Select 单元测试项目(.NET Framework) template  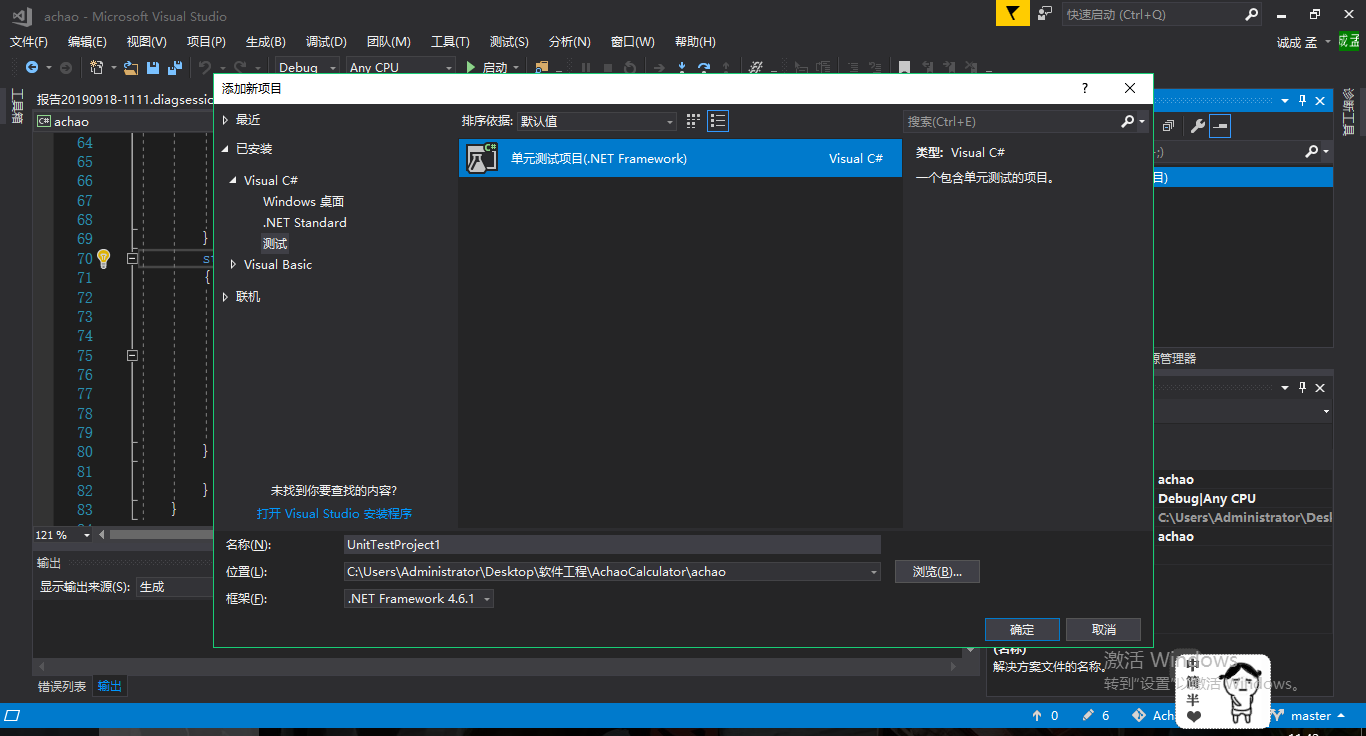tap(680, 158)
